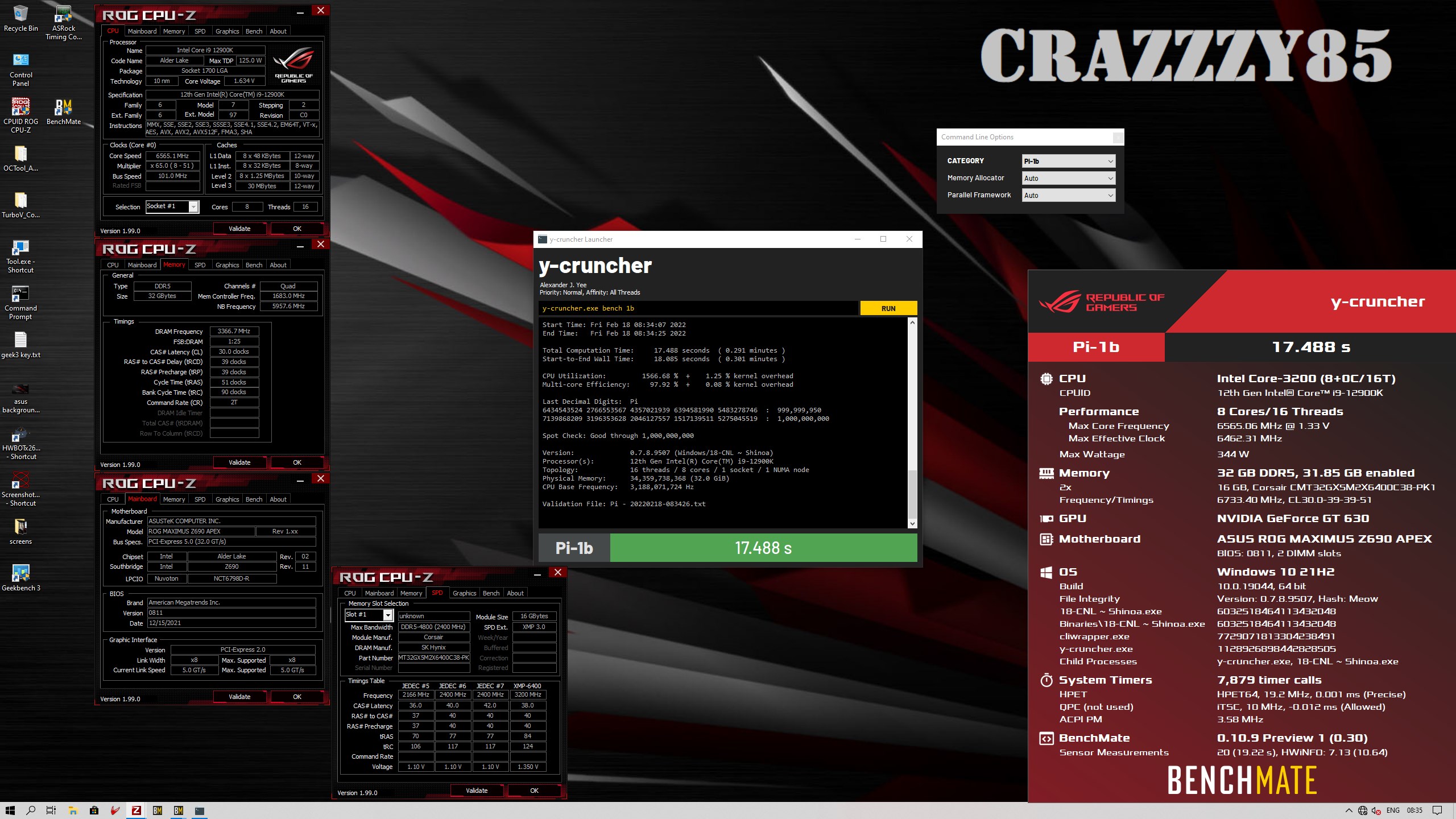
Task: Select About tab in SPD CPU-Z window
Action: pyautogui.click(x=515, y=593)
